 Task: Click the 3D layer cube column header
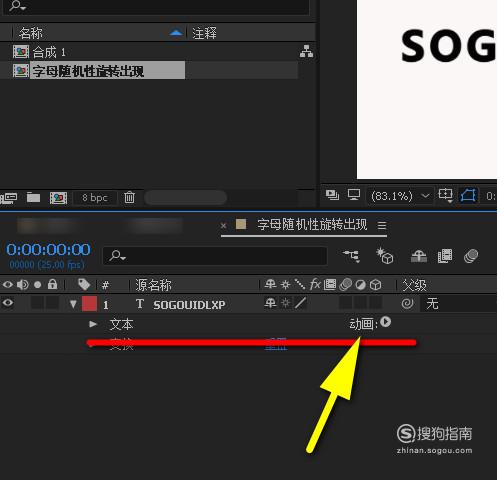tap(376, 285)
